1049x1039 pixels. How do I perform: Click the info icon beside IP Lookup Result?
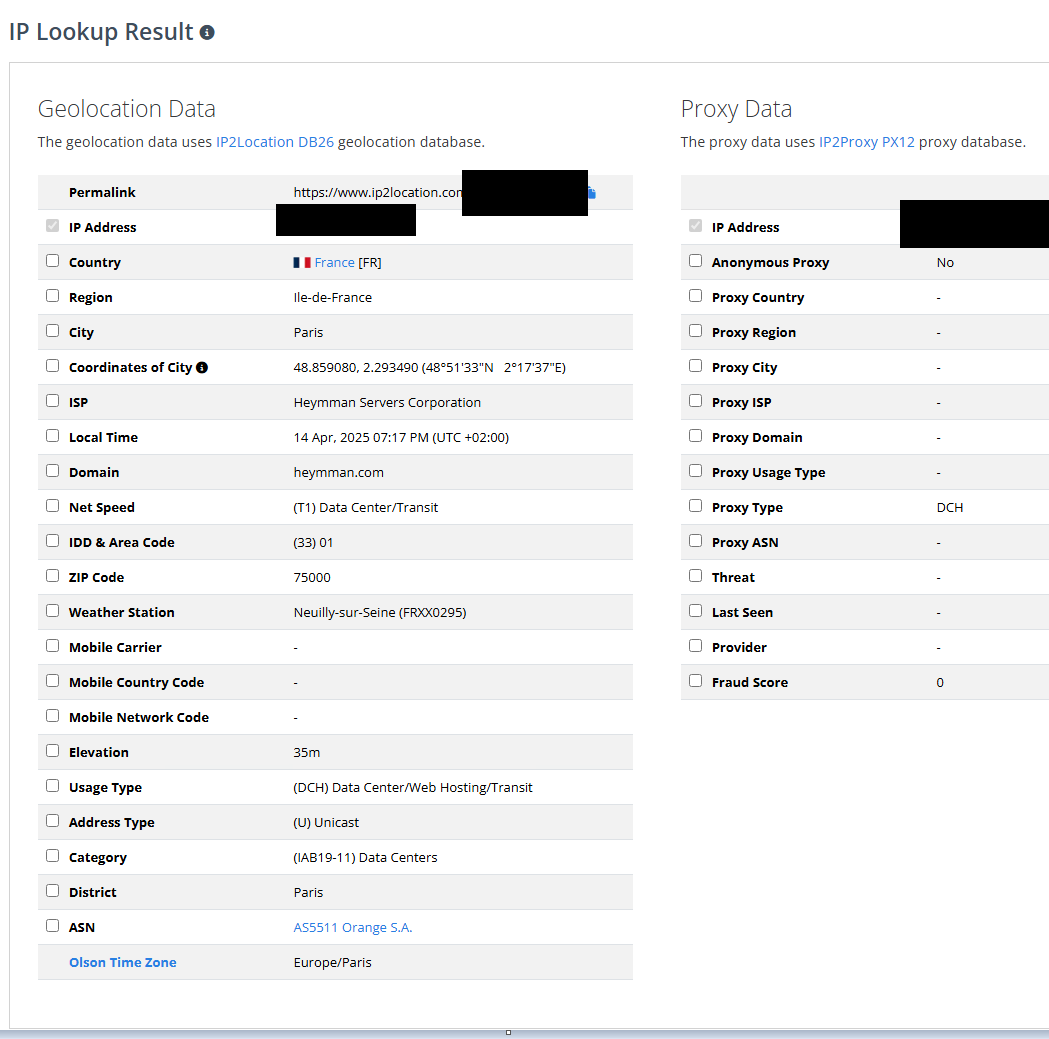[207, 33]
